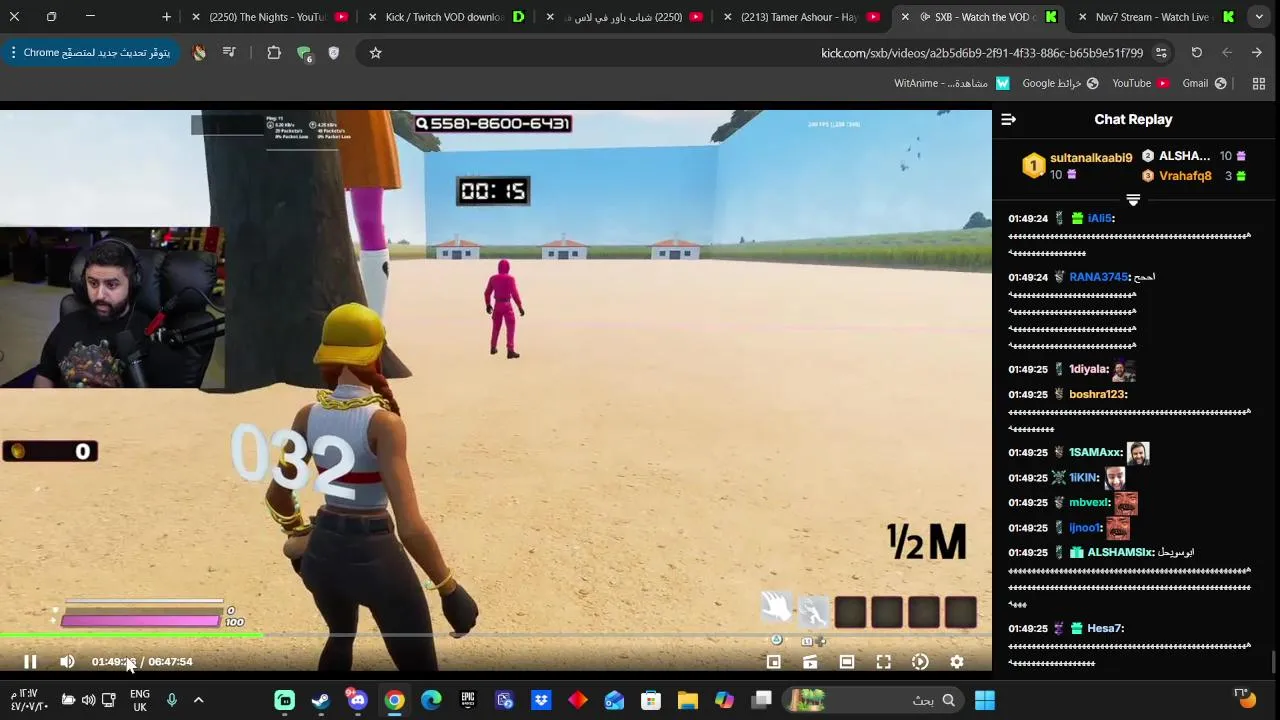The height and width of the screenshot is (720, 1280).
Task: Open the extension with badge 6
Action: [304, 54]
